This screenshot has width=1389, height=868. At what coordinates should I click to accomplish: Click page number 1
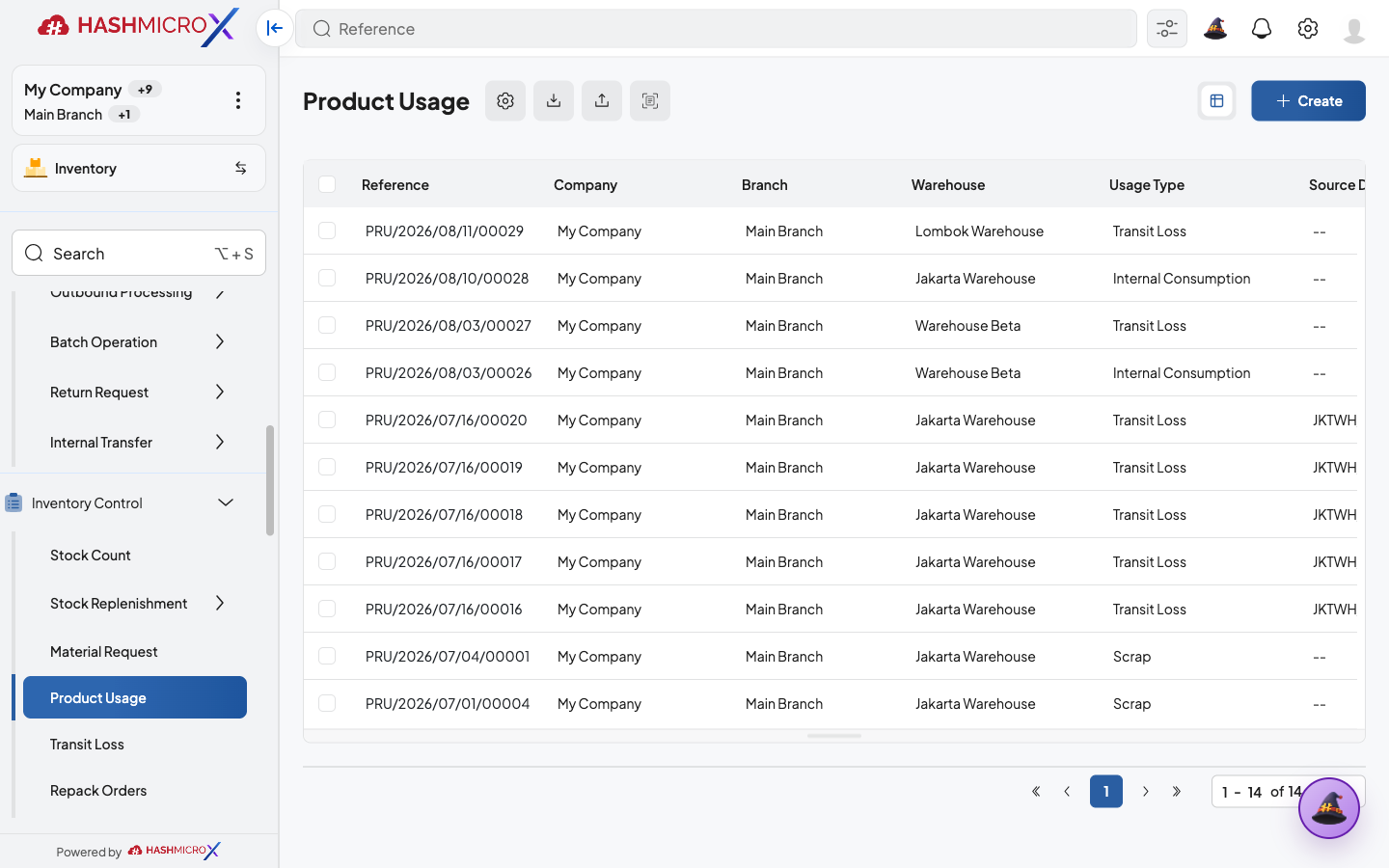[1106, 792]
